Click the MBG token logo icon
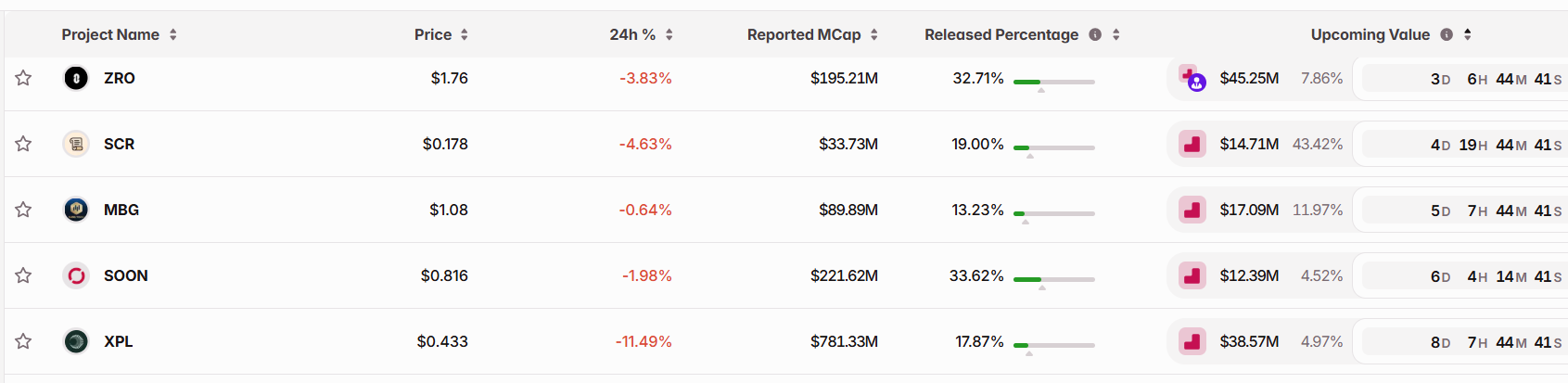The height and width of the screenshot is (383, 1568). [x=76, y=210]
